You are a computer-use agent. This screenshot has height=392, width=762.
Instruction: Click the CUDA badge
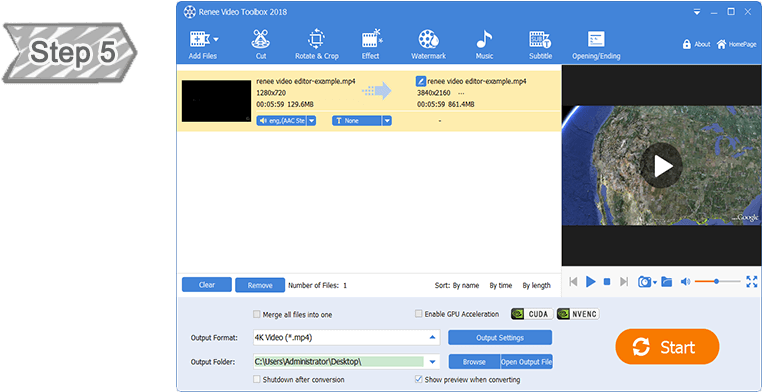pyautogui.click(x=532, y=314)
